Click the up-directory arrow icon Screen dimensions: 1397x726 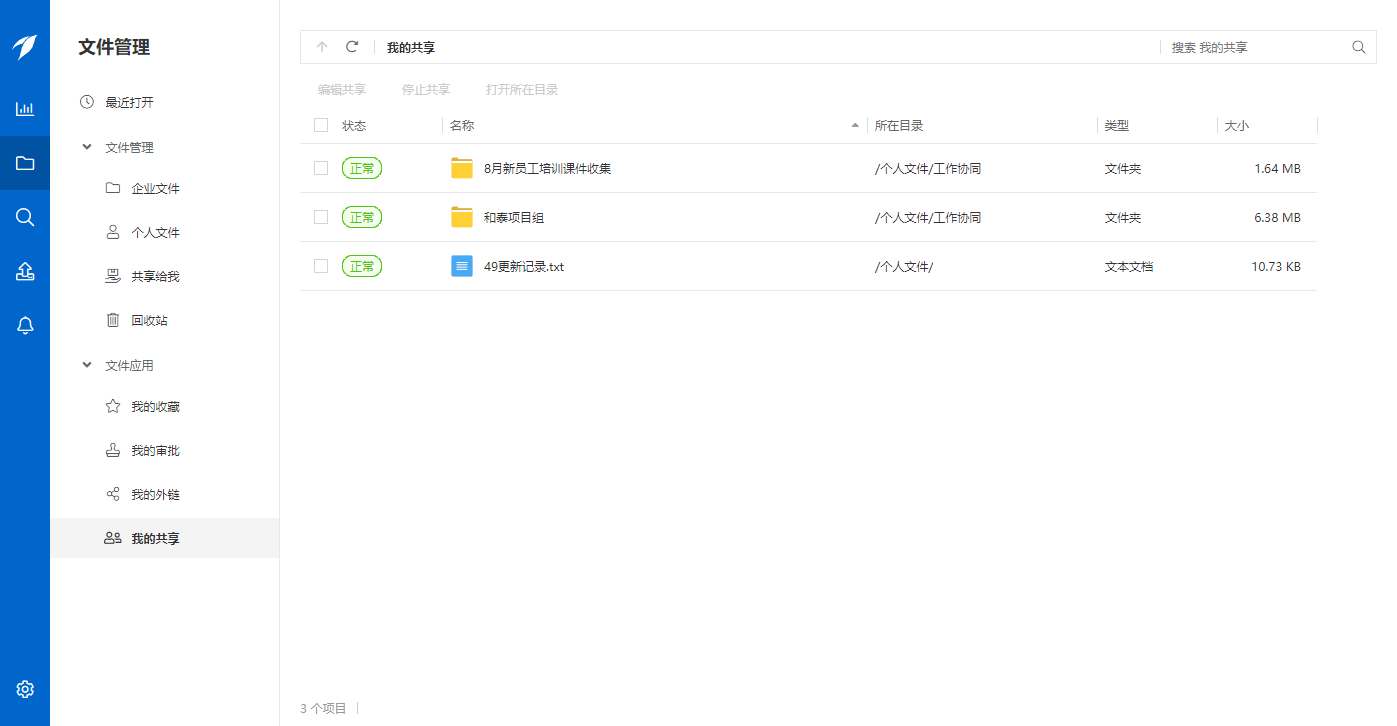[322, 47]
